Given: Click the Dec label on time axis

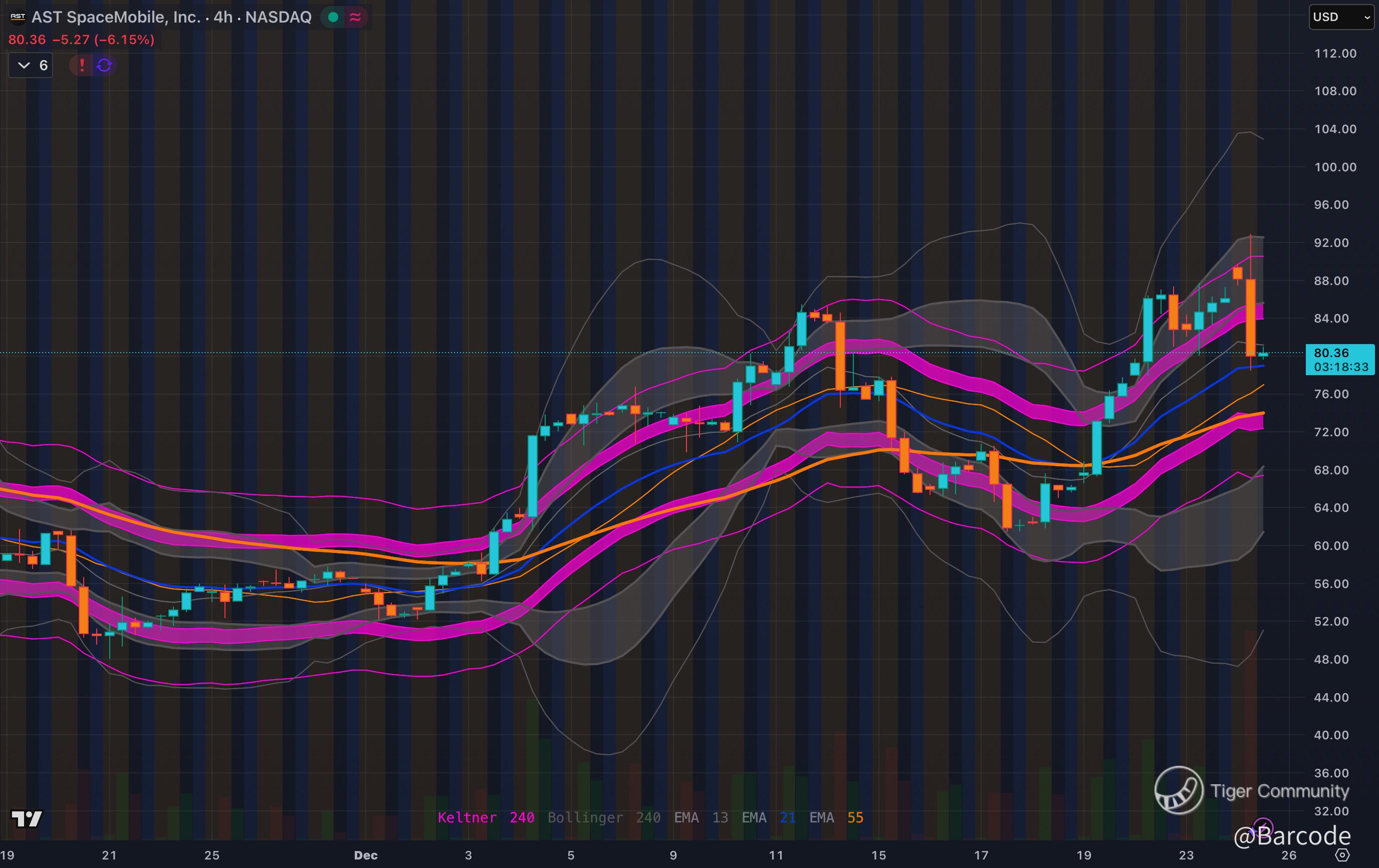Looking at the screenshot, I should pos(365,855).
